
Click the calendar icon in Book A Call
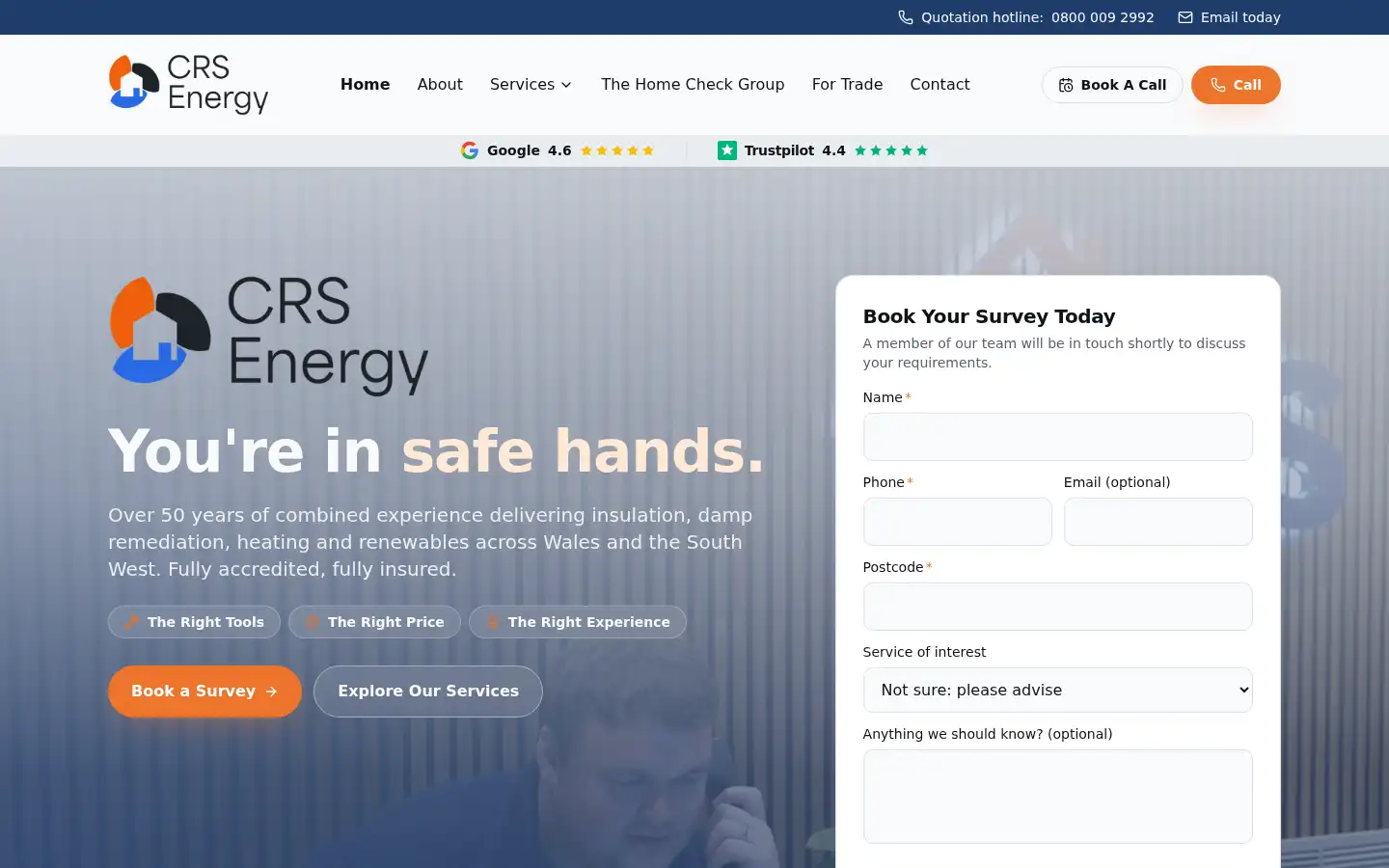pos(1066,85)
